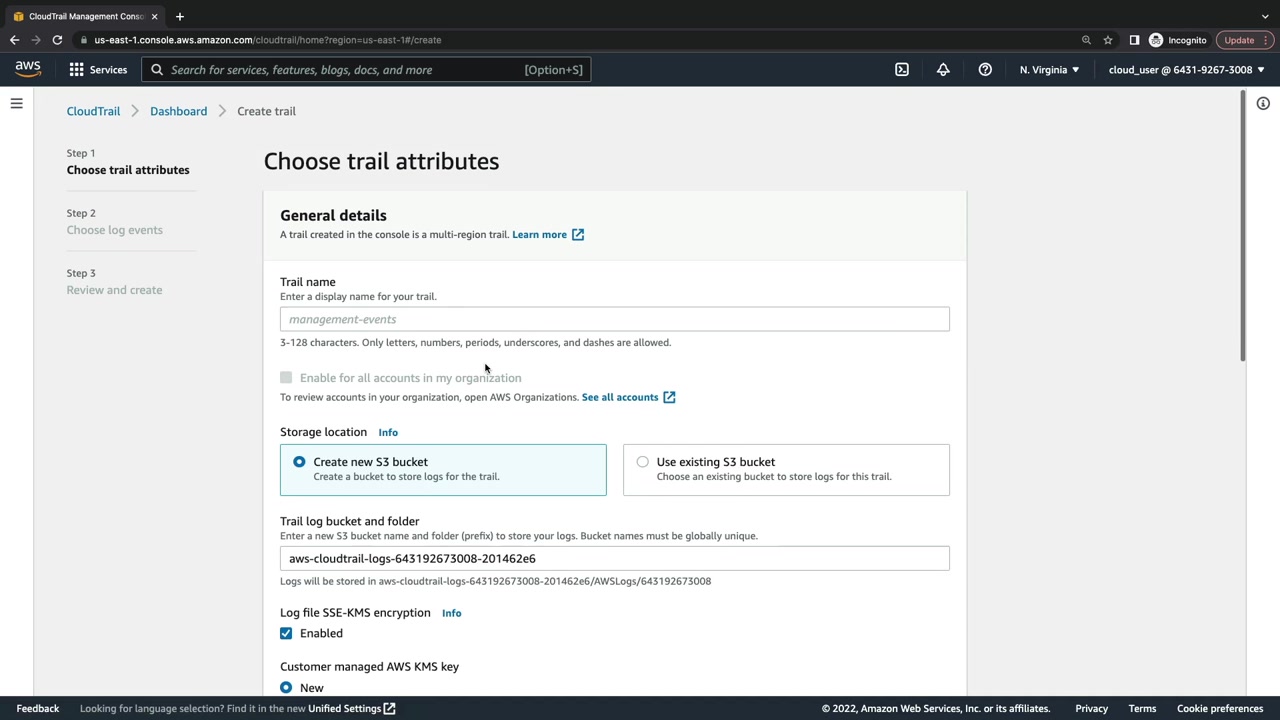Go to the CloudTrail breadcrumb

click(x=93, y=111)
